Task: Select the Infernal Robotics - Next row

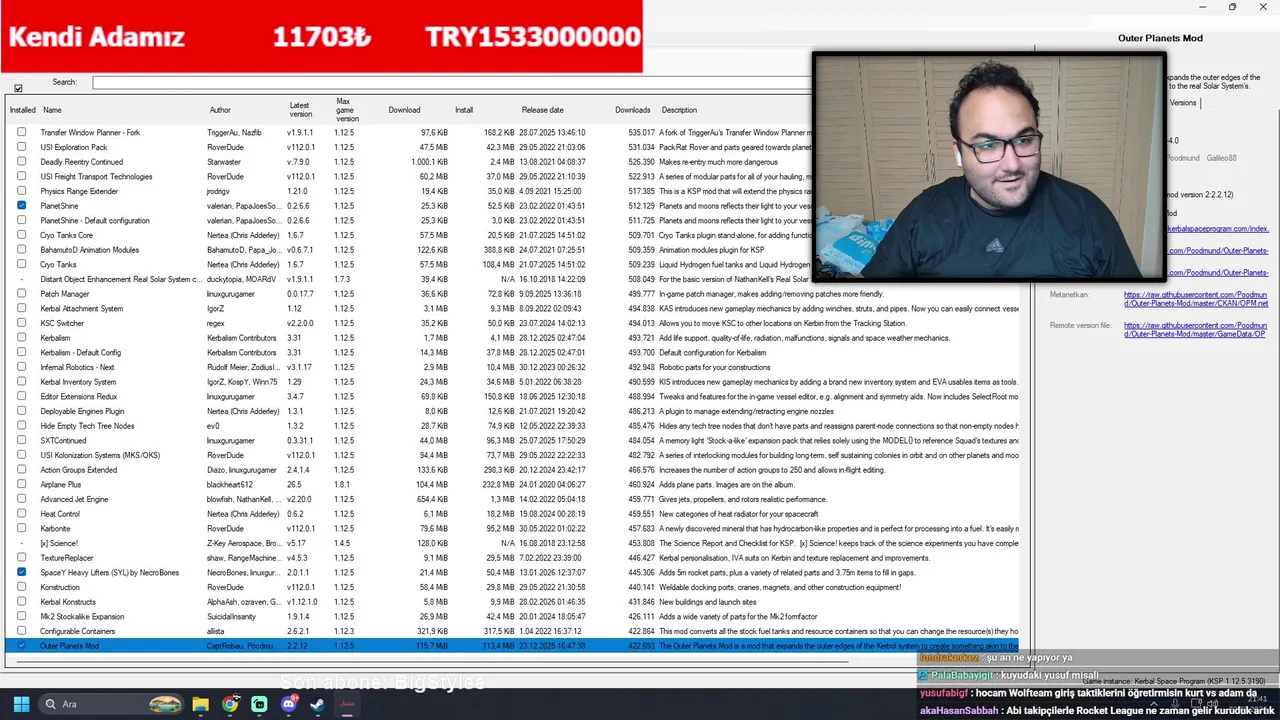Action: pyautogui.click(x=514, y=367)
